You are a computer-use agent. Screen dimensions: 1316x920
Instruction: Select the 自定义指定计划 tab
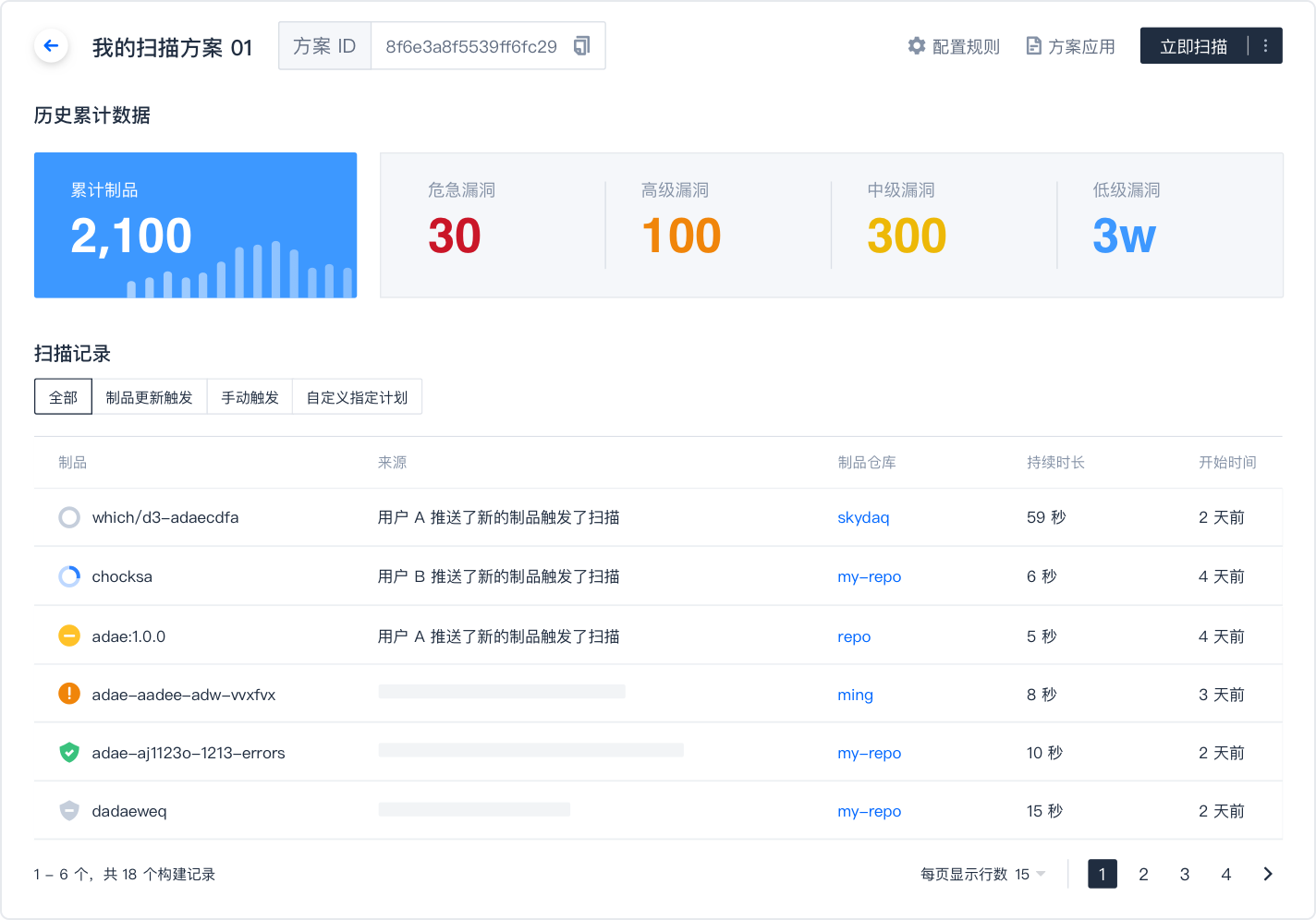pos(357,397)
